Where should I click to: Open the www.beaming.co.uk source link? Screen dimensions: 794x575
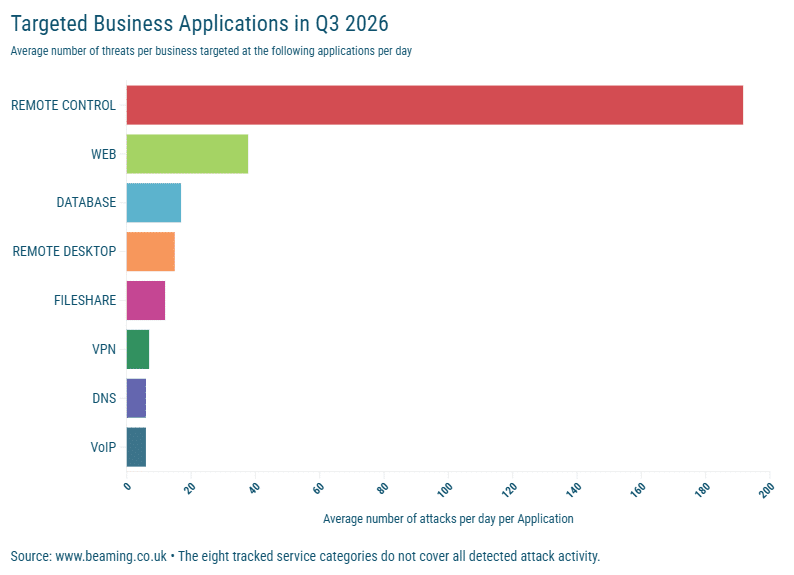(111, 556)
